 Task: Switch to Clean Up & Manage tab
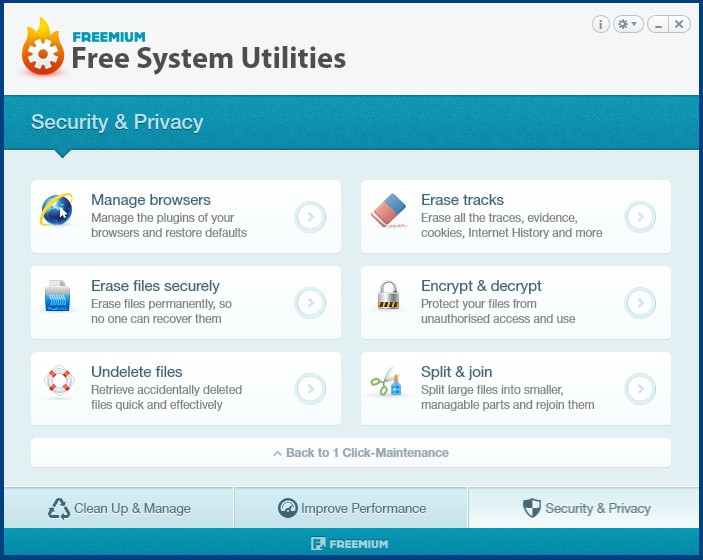[119, 508]
